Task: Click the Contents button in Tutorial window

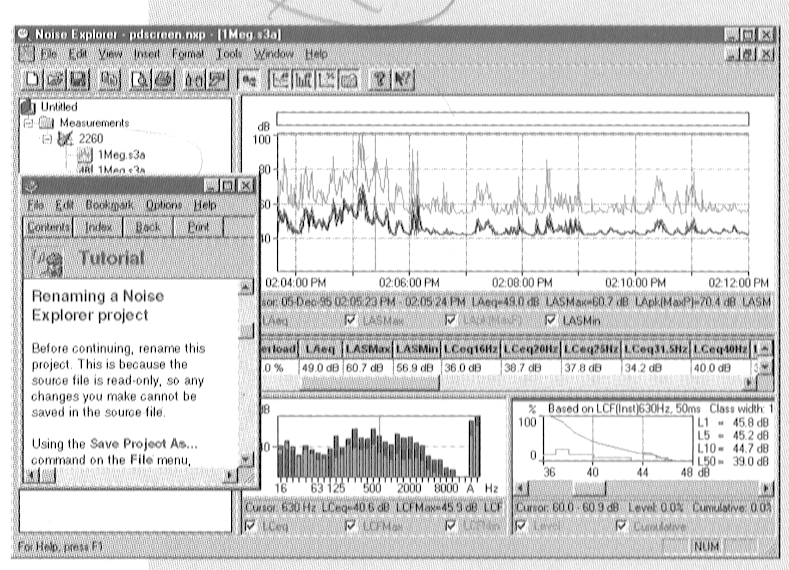Action: tap(48, 227)
